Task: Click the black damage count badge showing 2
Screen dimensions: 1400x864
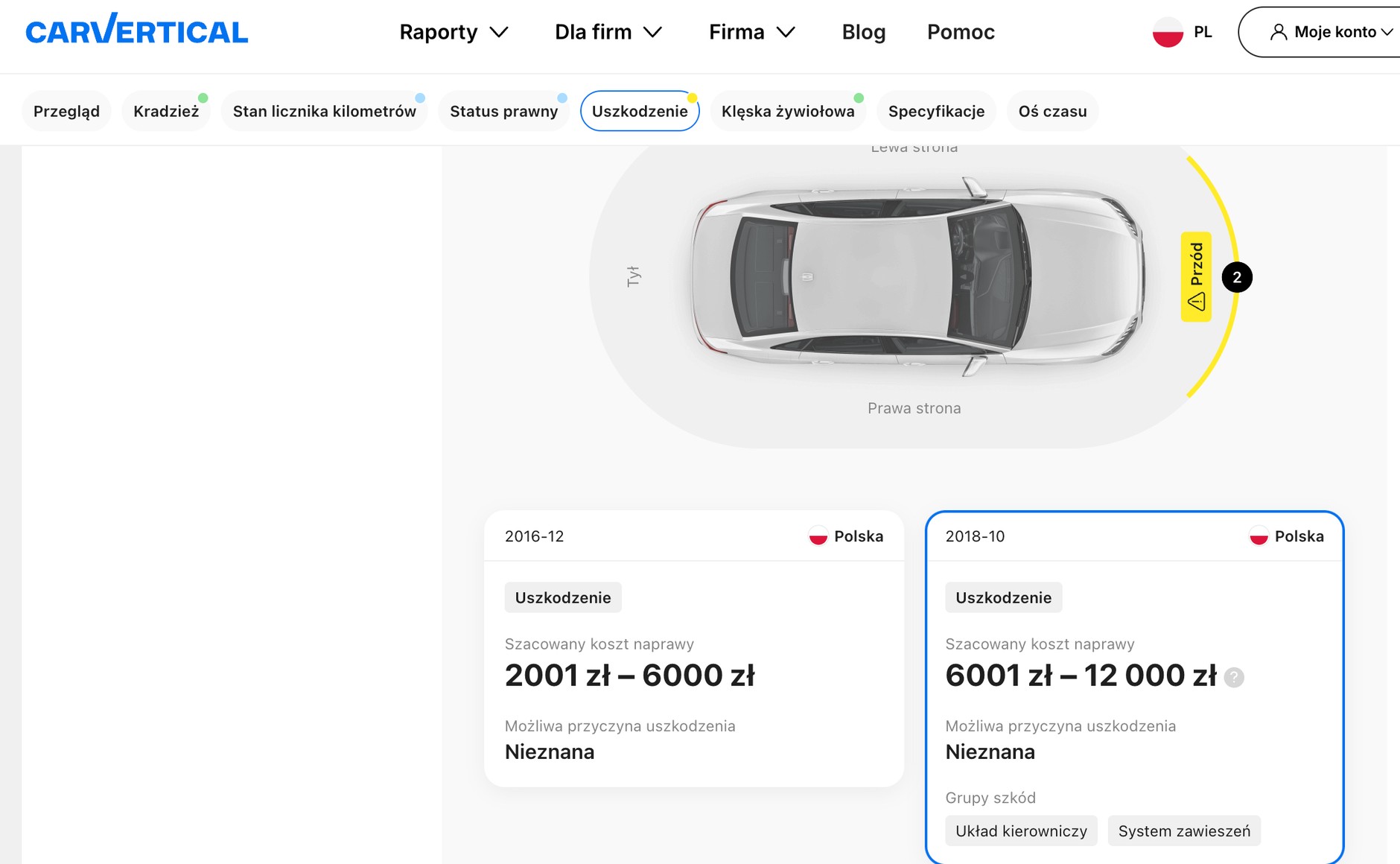Action: point(1237,278)
